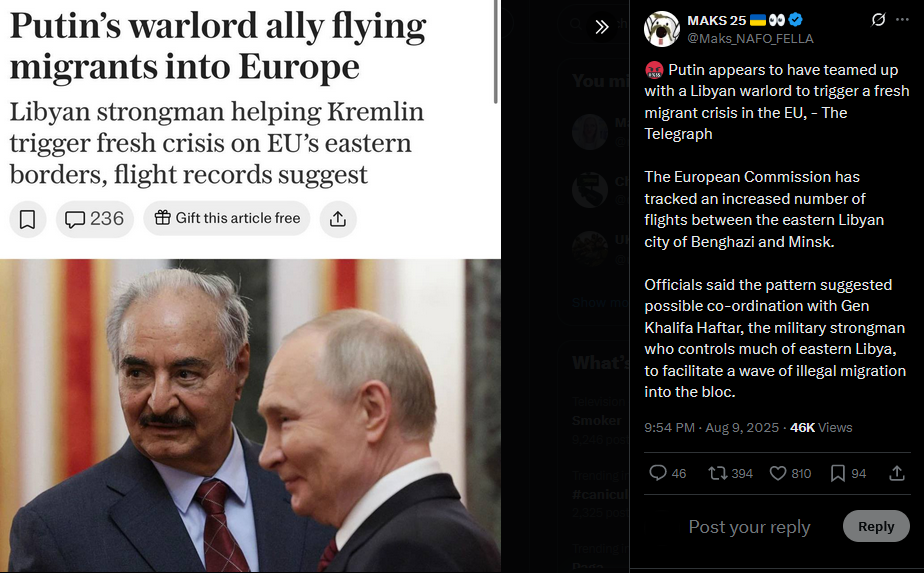
Task: Open the MAKS 25 profile avatar
Action: (662, 29)
